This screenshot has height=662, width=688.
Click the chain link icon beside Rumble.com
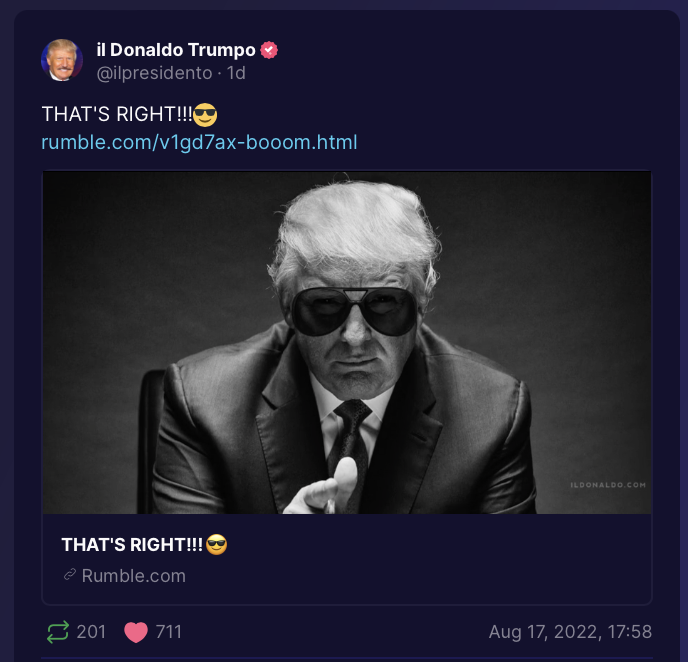click(x=70, y=575)
